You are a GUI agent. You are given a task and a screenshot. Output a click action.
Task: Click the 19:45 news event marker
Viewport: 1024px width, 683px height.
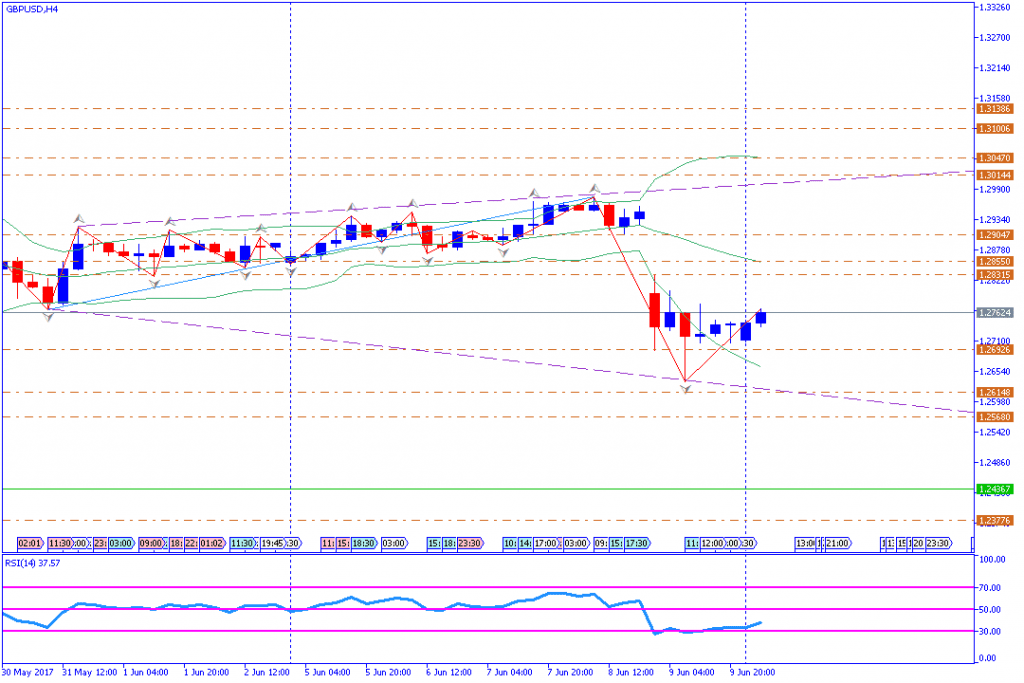tap(272, 543)
